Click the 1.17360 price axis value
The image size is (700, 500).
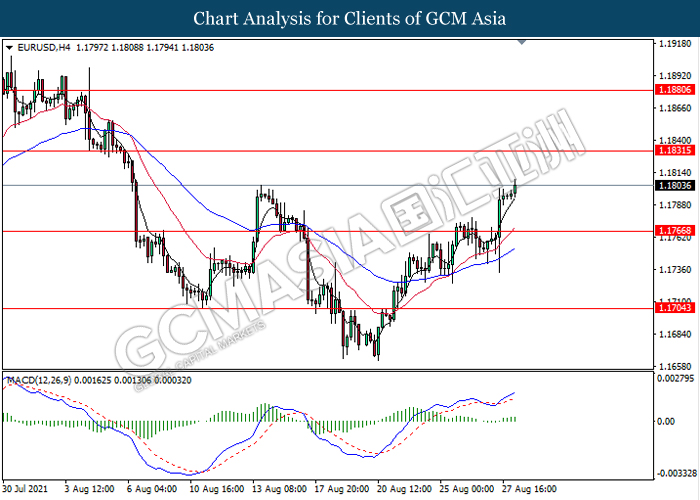[x=675, y=270]
